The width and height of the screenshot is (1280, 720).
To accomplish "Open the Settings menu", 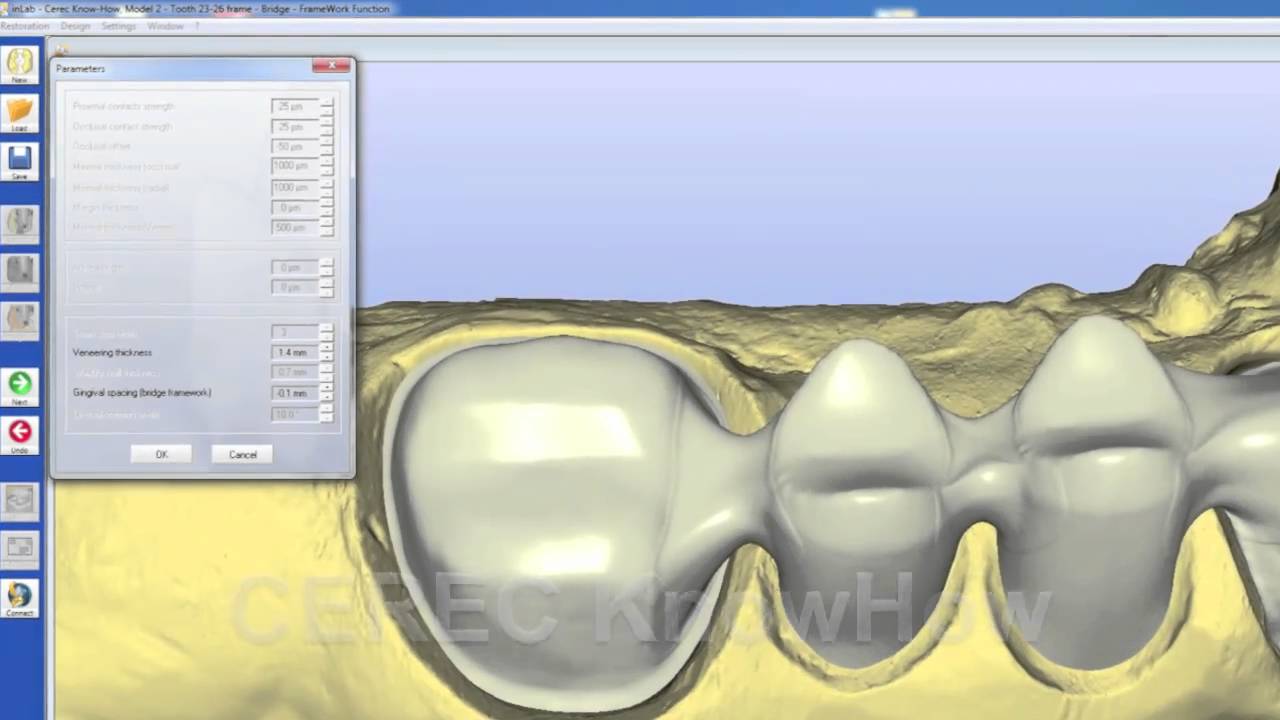I will (x=119, y=26).
